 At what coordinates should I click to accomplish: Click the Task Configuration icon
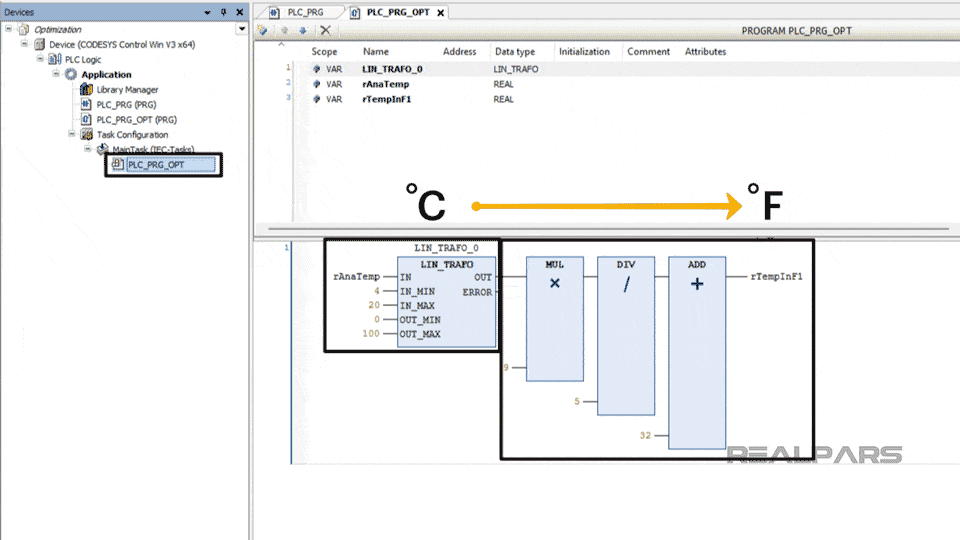click(x=86, y=135)
